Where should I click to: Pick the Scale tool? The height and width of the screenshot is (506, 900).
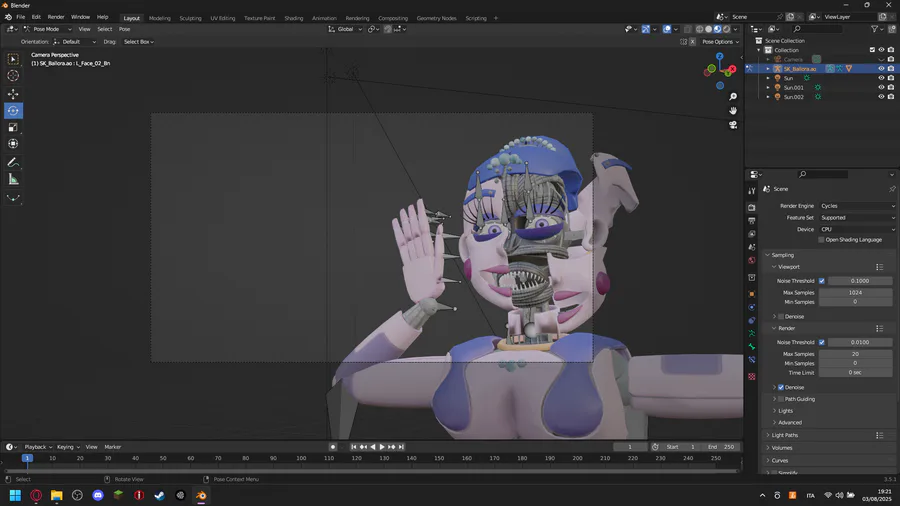13,127
